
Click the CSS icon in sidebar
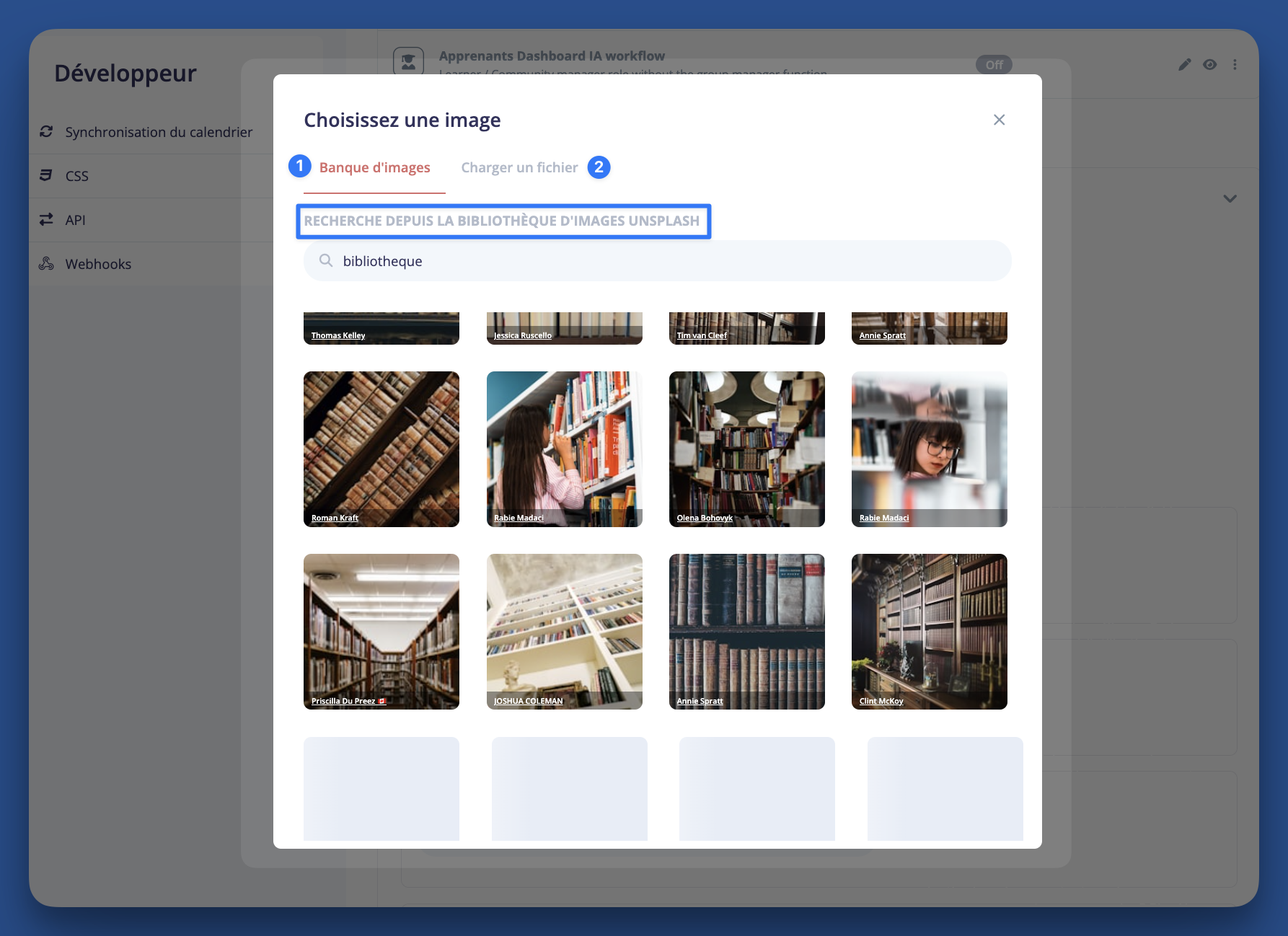pyautogui.click(x=46, y=175)
